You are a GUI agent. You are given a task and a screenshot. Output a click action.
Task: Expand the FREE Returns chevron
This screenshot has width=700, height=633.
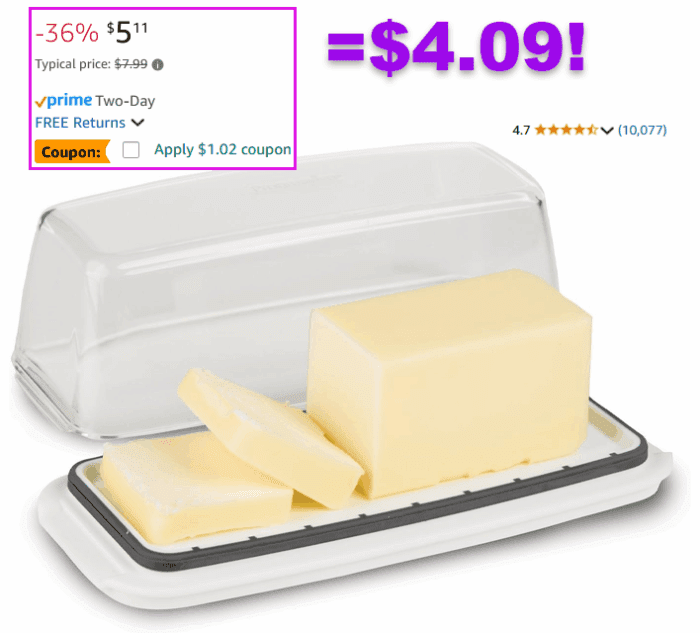(138, 122)
